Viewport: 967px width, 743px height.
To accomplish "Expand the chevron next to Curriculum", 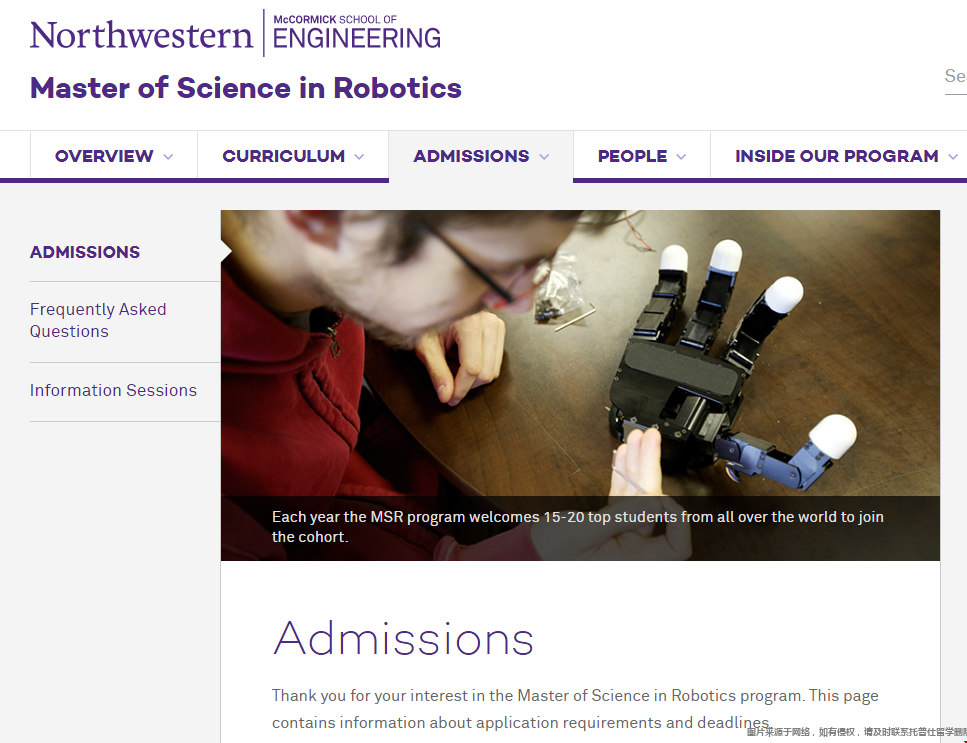I will pyautogui.click(x=359, y=157).
